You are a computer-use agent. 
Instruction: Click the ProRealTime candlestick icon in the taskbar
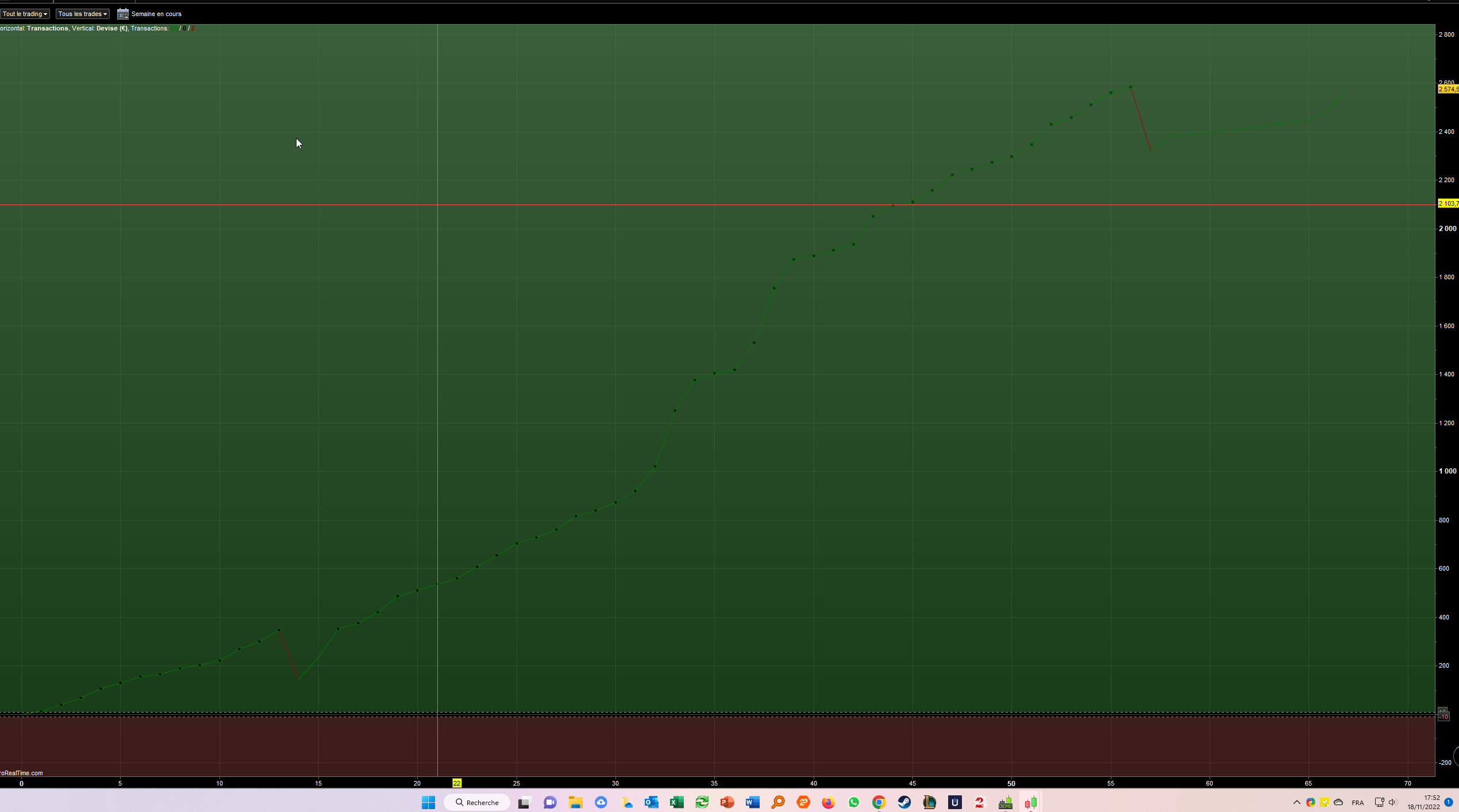tap(1030, 803)
